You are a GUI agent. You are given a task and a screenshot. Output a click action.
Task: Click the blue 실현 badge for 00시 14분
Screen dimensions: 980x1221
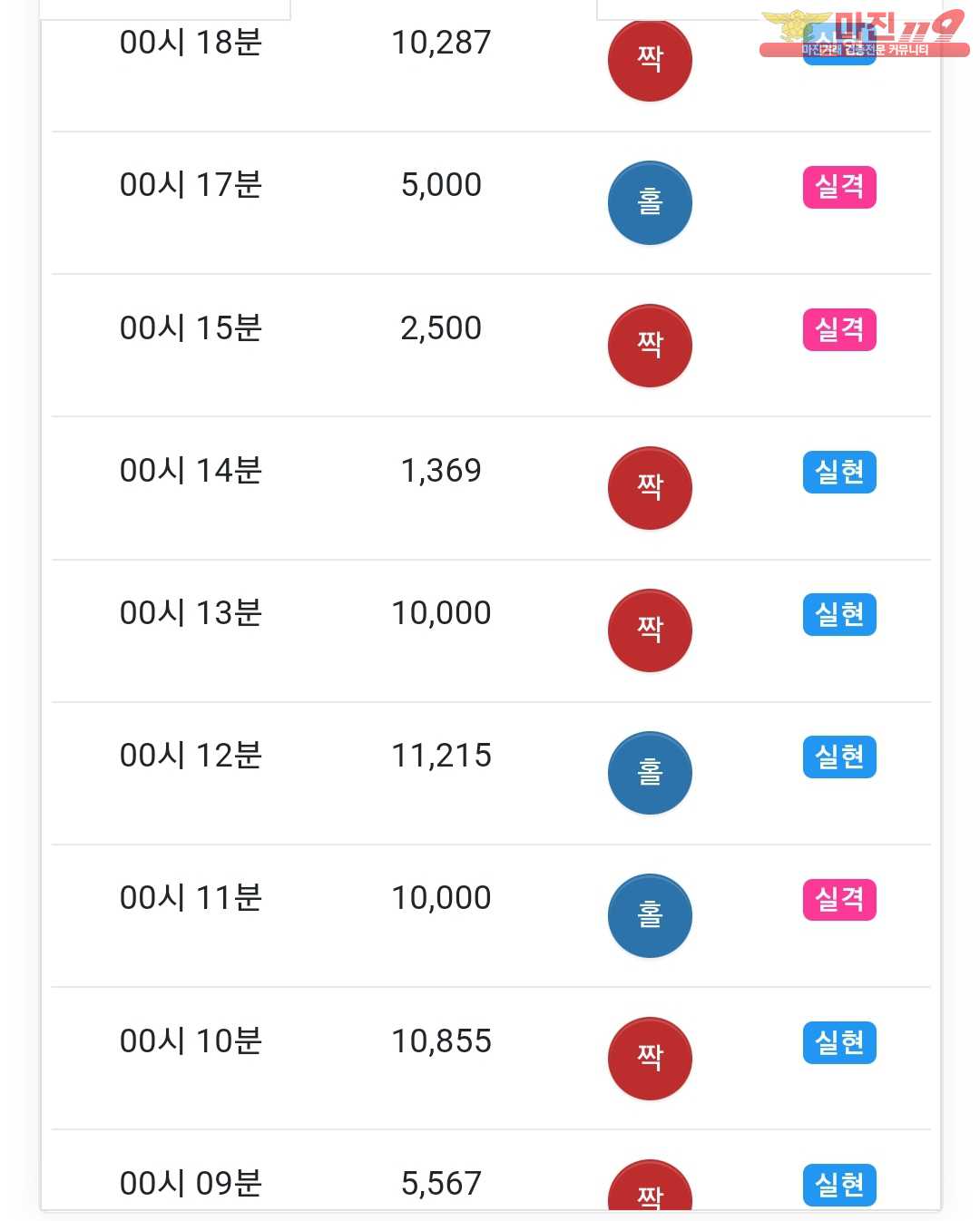839,473
